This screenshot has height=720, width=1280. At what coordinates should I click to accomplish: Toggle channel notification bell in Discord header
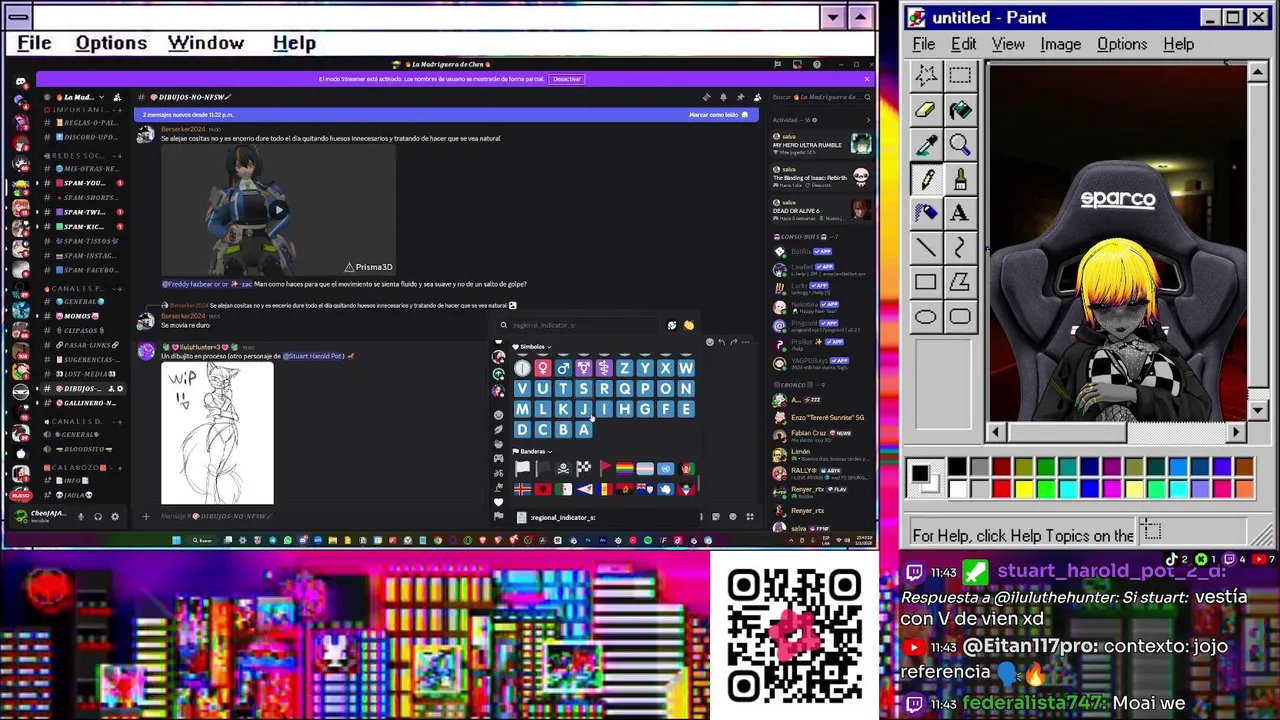point(723,97)
